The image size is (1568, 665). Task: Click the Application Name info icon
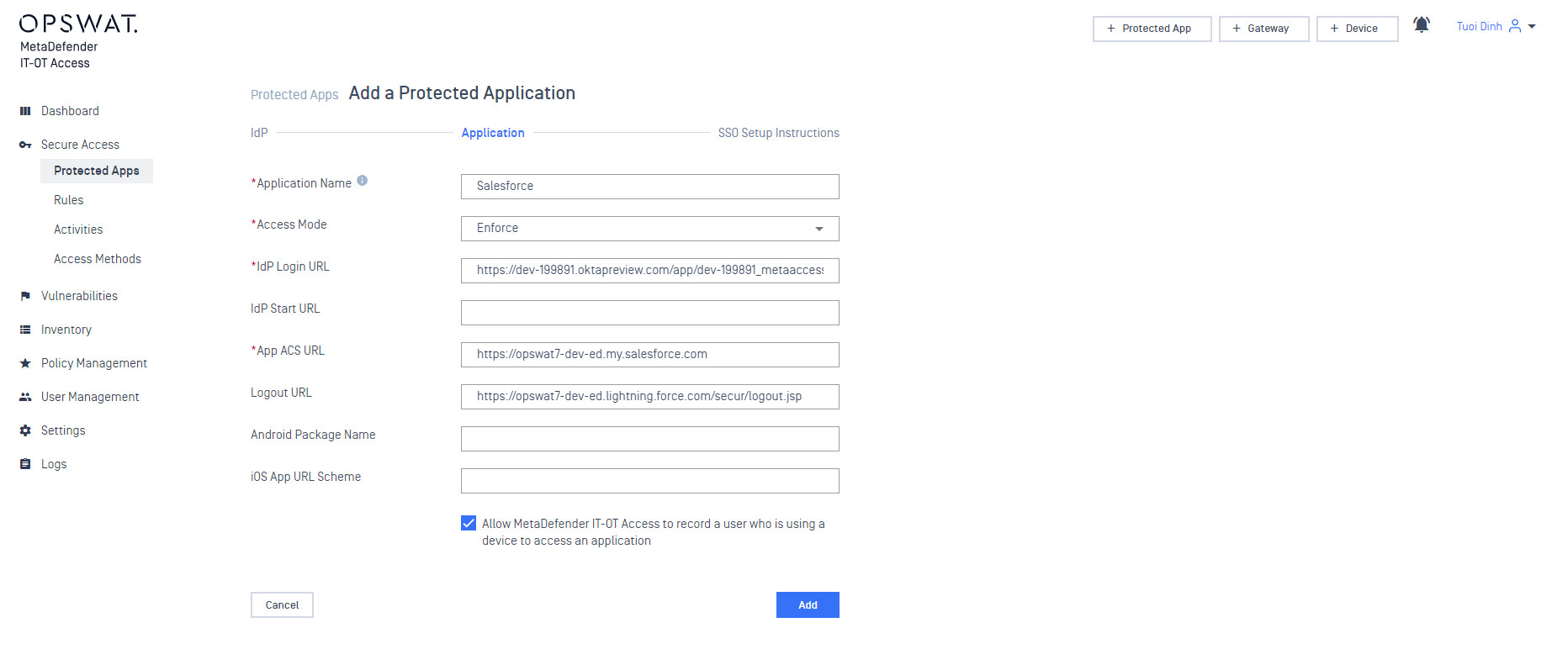(363, 181)
